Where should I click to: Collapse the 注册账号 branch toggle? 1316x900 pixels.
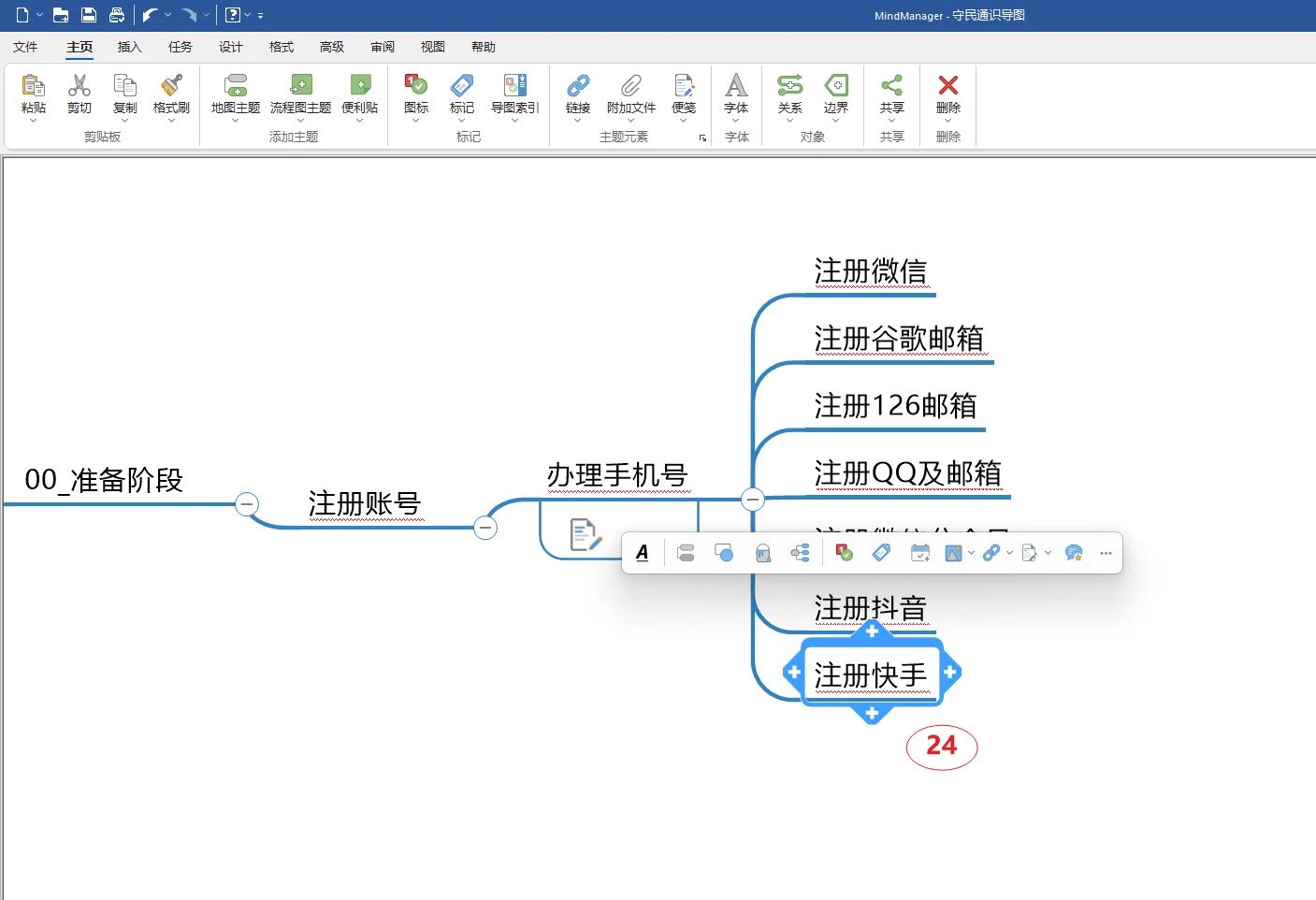coord(485,528)
